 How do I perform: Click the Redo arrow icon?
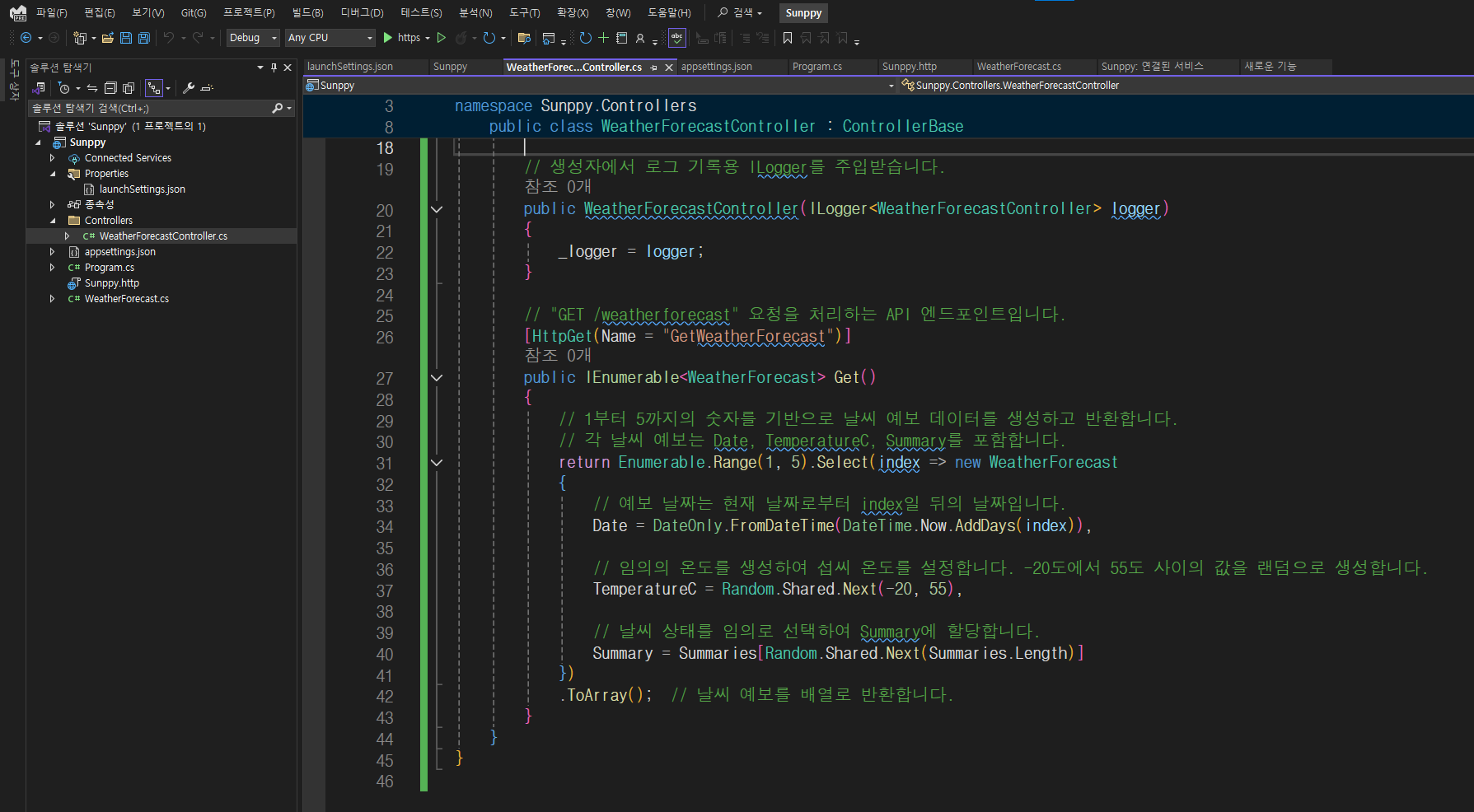(198, 38)
